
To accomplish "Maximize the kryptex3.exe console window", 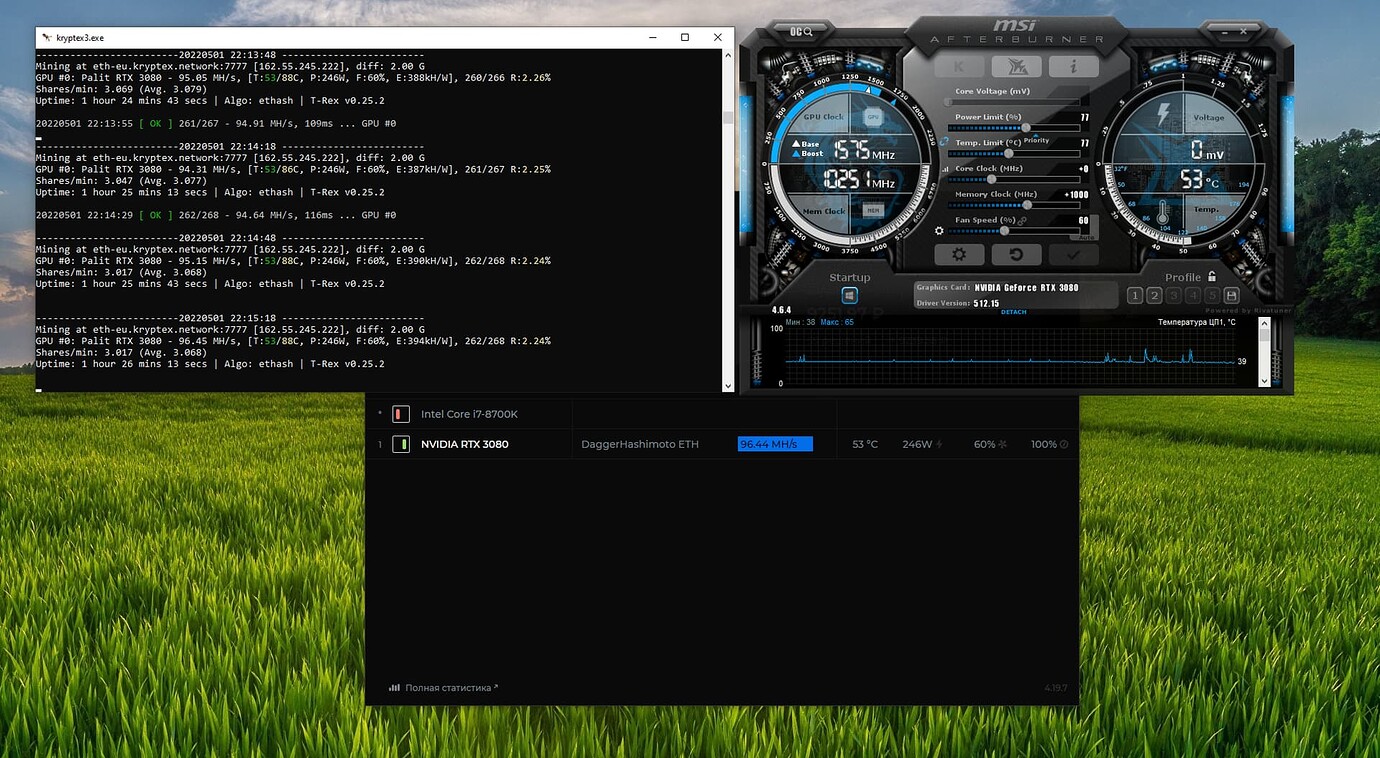I will (x=685, y=37).
